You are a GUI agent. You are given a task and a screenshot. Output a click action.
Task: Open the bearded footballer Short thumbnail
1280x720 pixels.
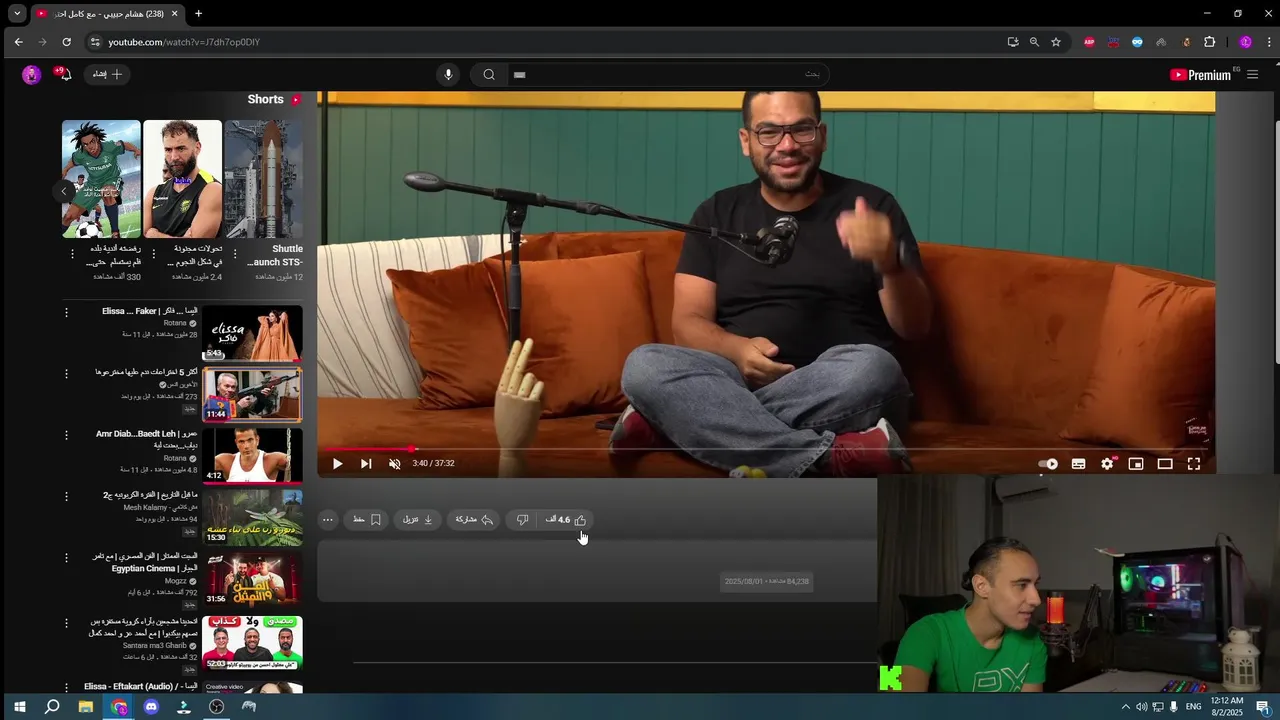click(x=182, y=179)
